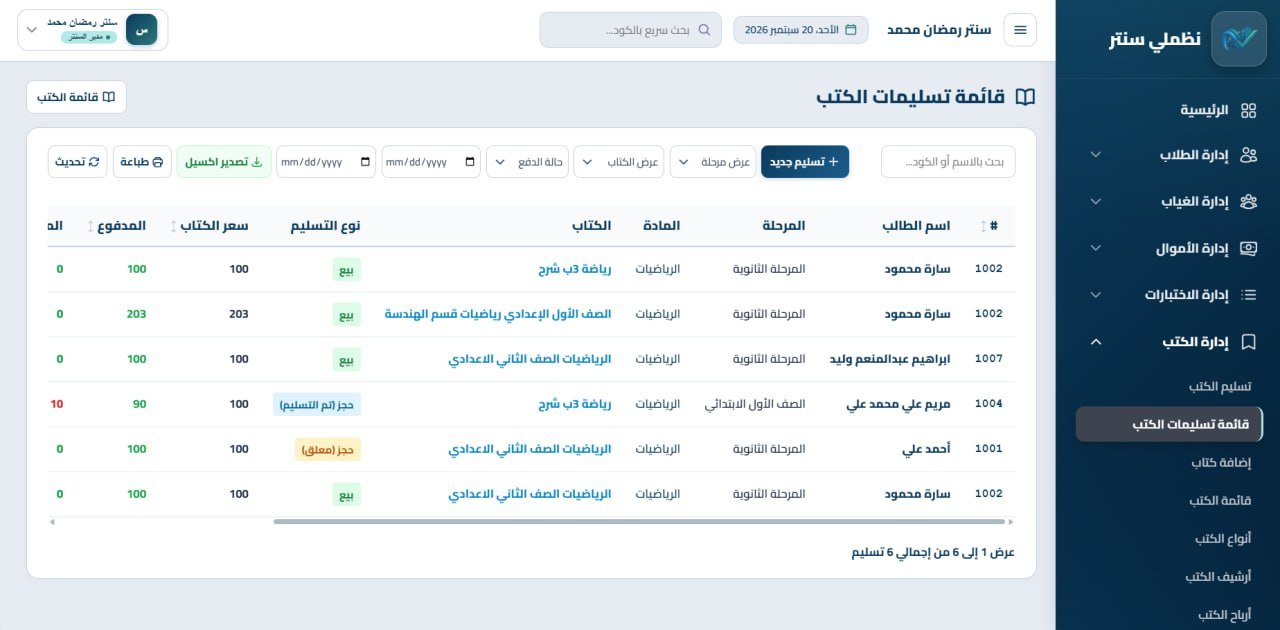Focus the بحث سريع بالكود header search field
This screenshot has height=630, width=1280.
click(630, 30)
